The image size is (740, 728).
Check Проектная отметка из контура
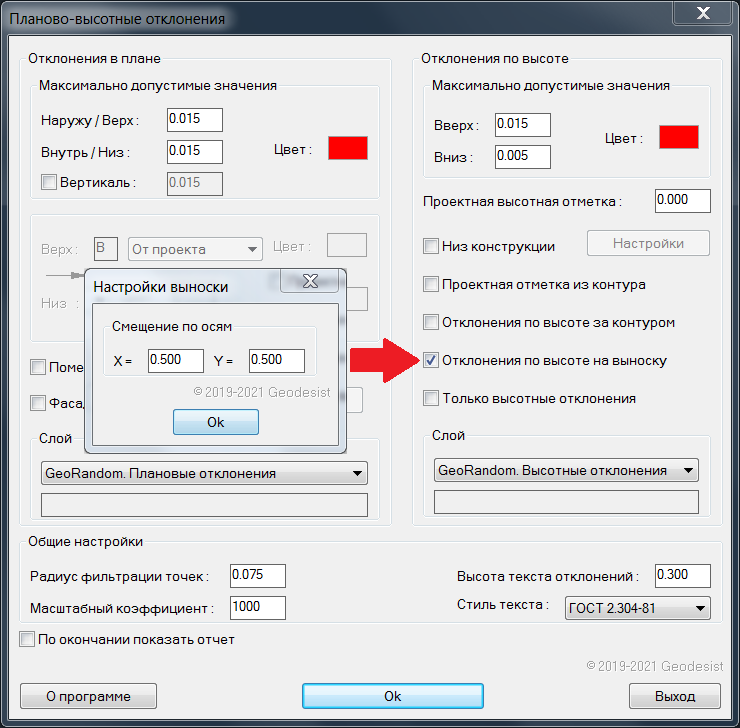pos(431,284)
